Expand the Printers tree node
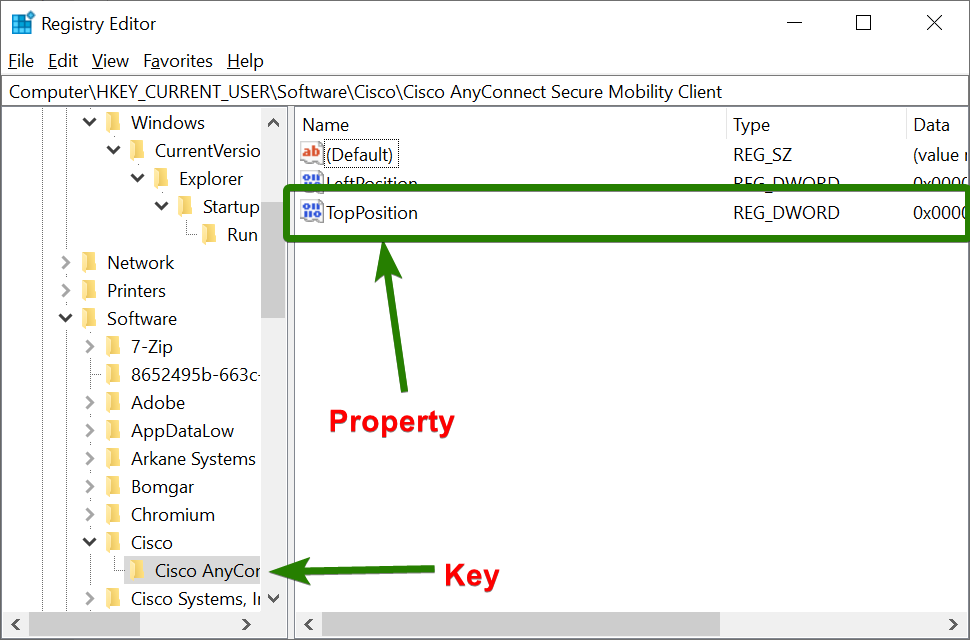The width and height of the screenshot is (970, 640). (66, 290)
